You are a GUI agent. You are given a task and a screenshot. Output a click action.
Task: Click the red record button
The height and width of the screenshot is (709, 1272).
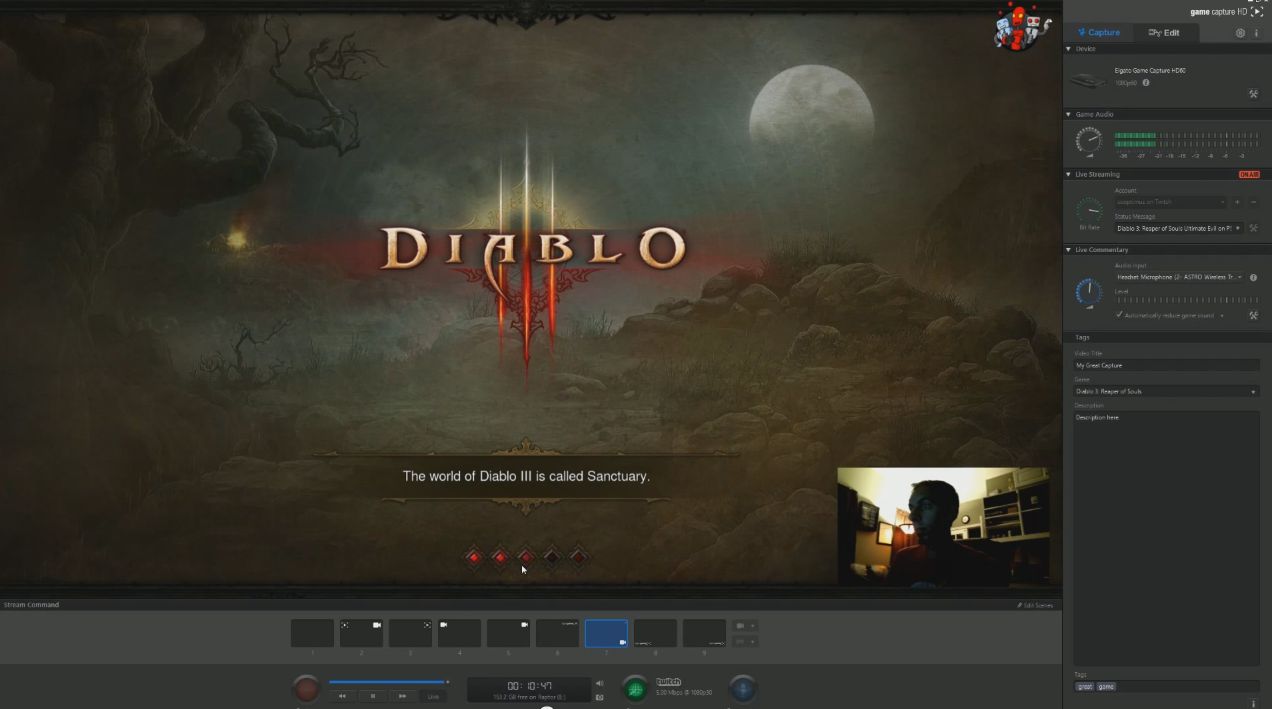(306, 689)
